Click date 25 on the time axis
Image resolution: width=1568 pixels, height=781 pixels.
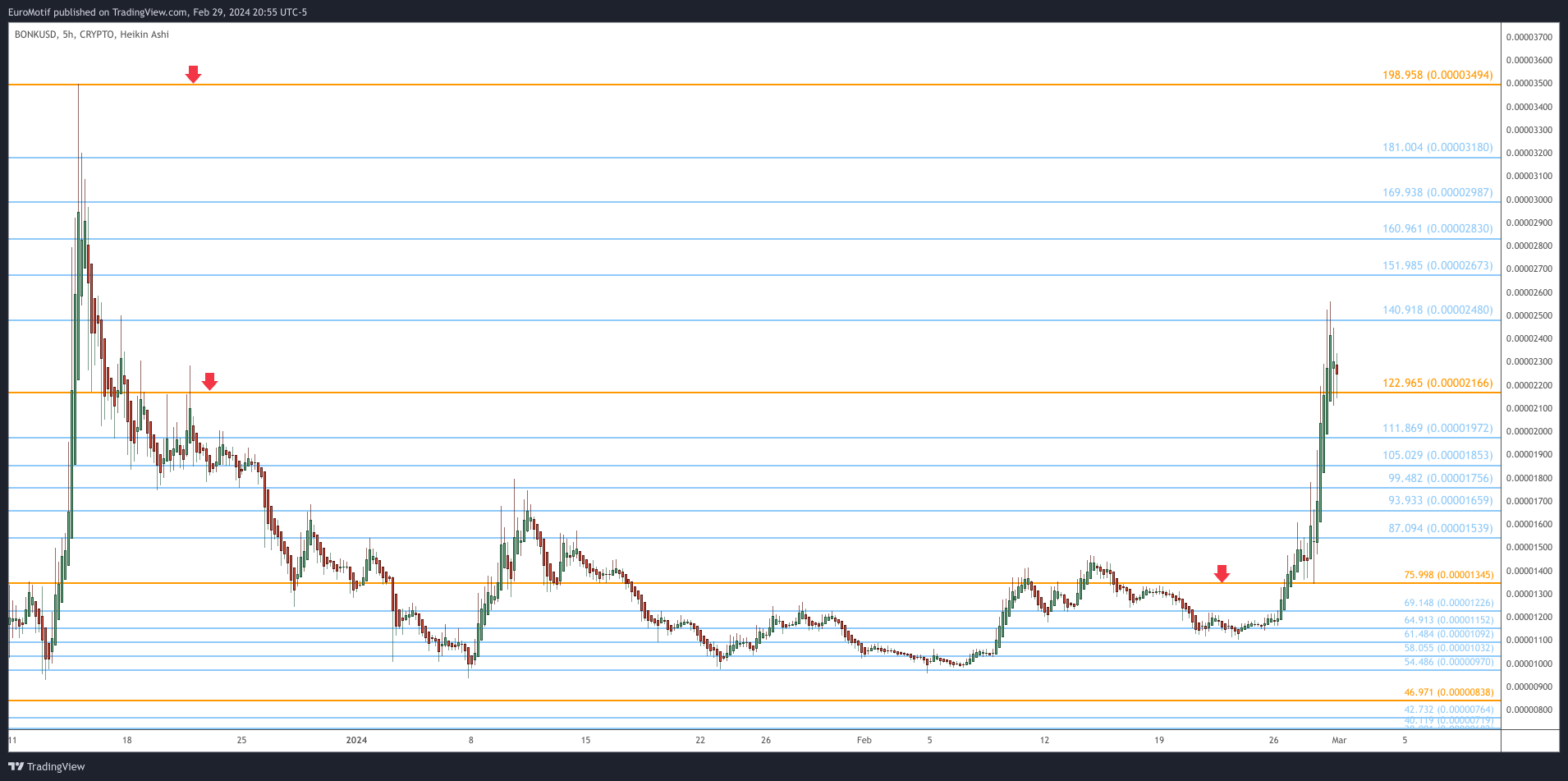[241, 740]
